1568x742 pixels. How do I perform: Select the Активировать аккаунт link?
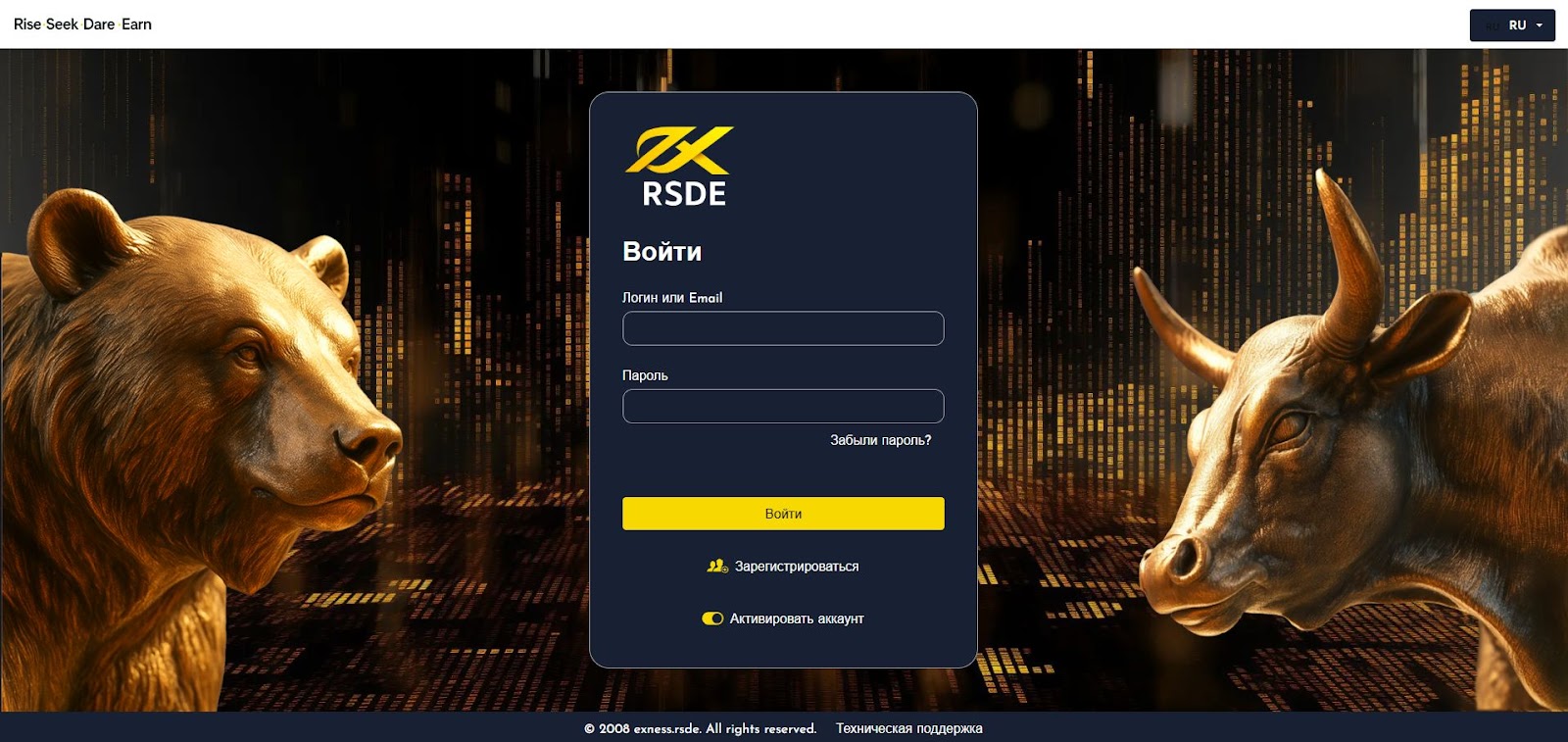(796, 618)
